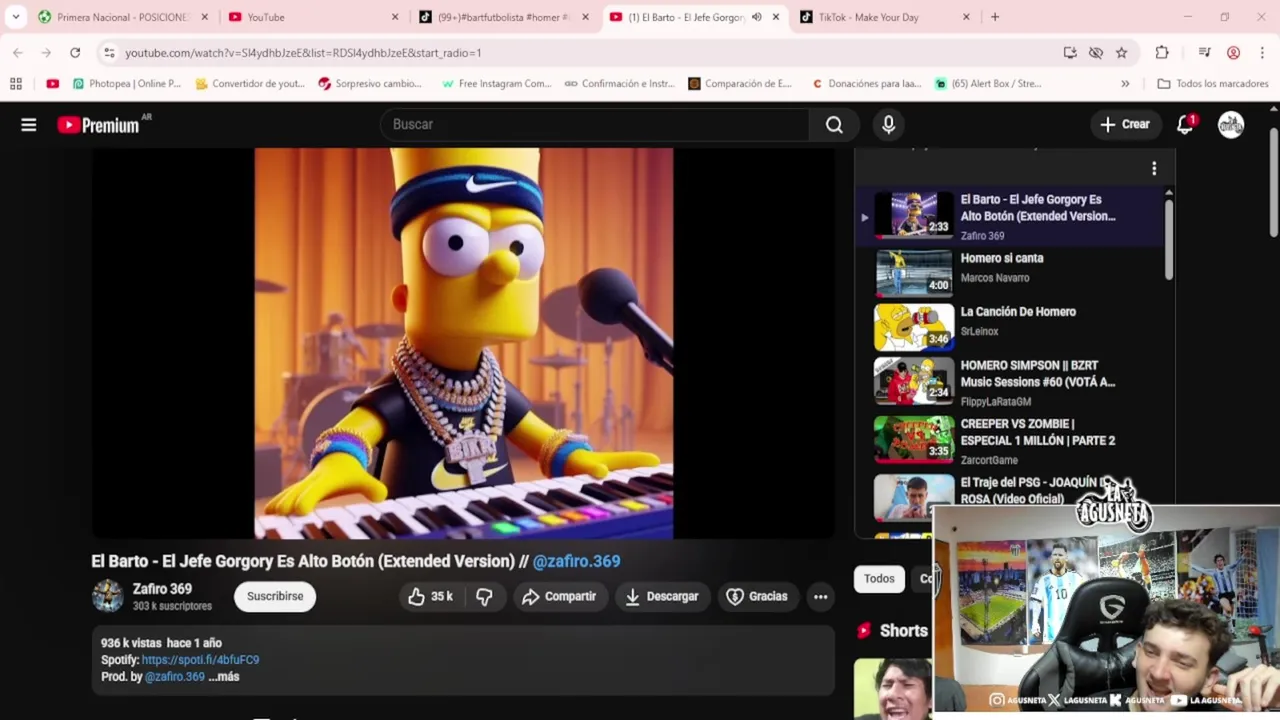
Task: Open @zafiro.369 link after Prod. by
Action: [174, 677]
